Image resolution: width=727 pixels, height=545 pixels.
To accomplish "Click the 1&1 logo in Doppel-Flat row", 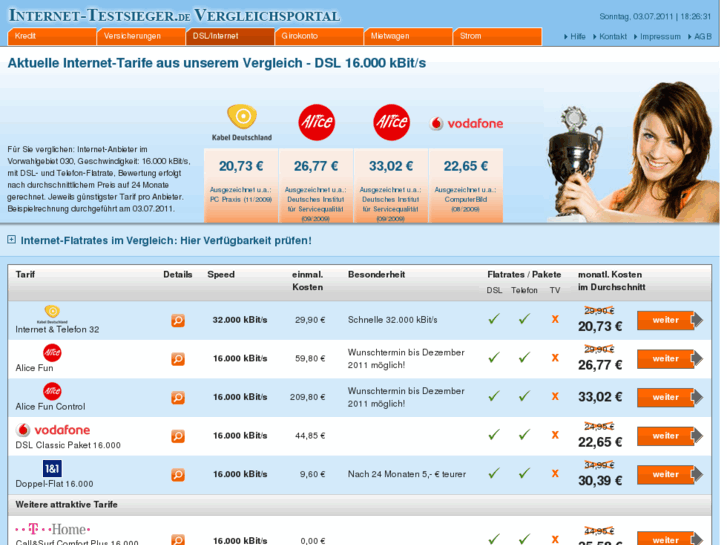I will coord(52,468).
